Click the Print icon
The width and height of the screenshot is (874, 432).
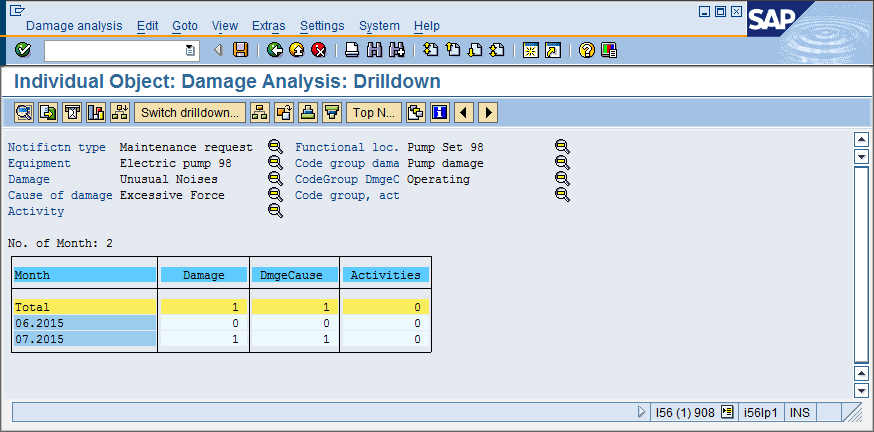click(x=352, y=50)
